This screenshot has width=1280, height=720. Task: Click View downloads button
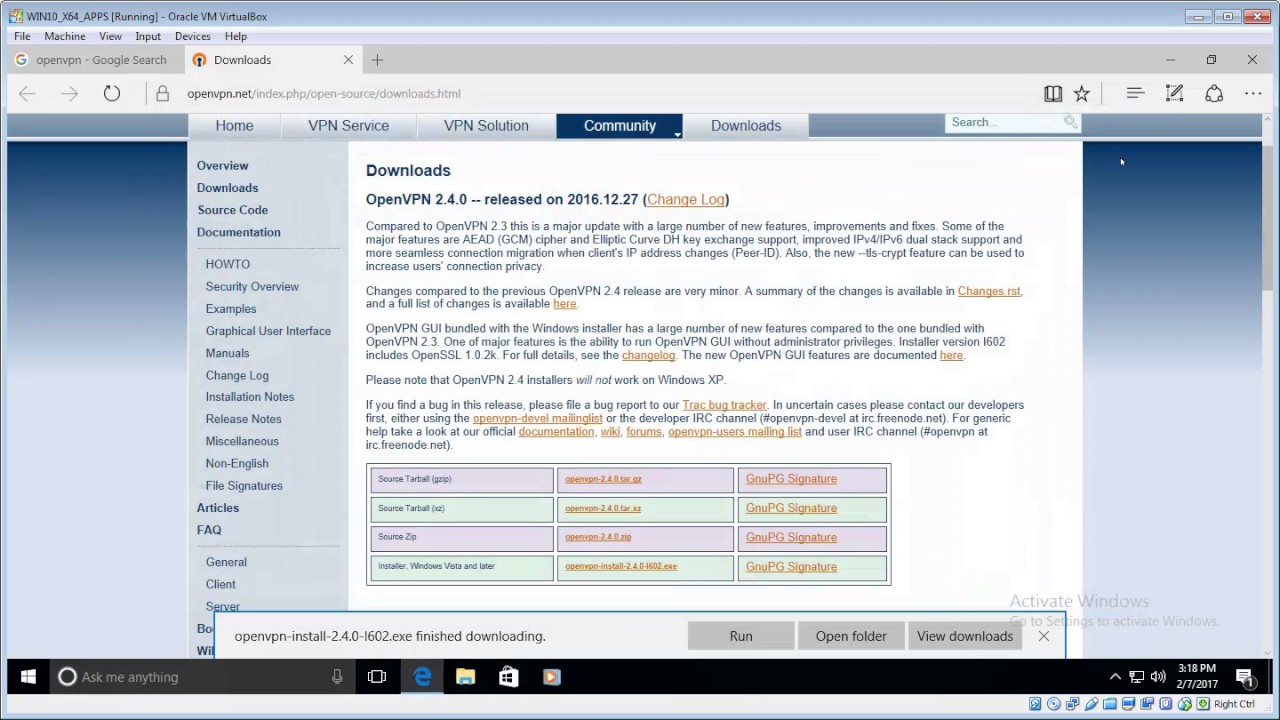(x=965, y=636)
